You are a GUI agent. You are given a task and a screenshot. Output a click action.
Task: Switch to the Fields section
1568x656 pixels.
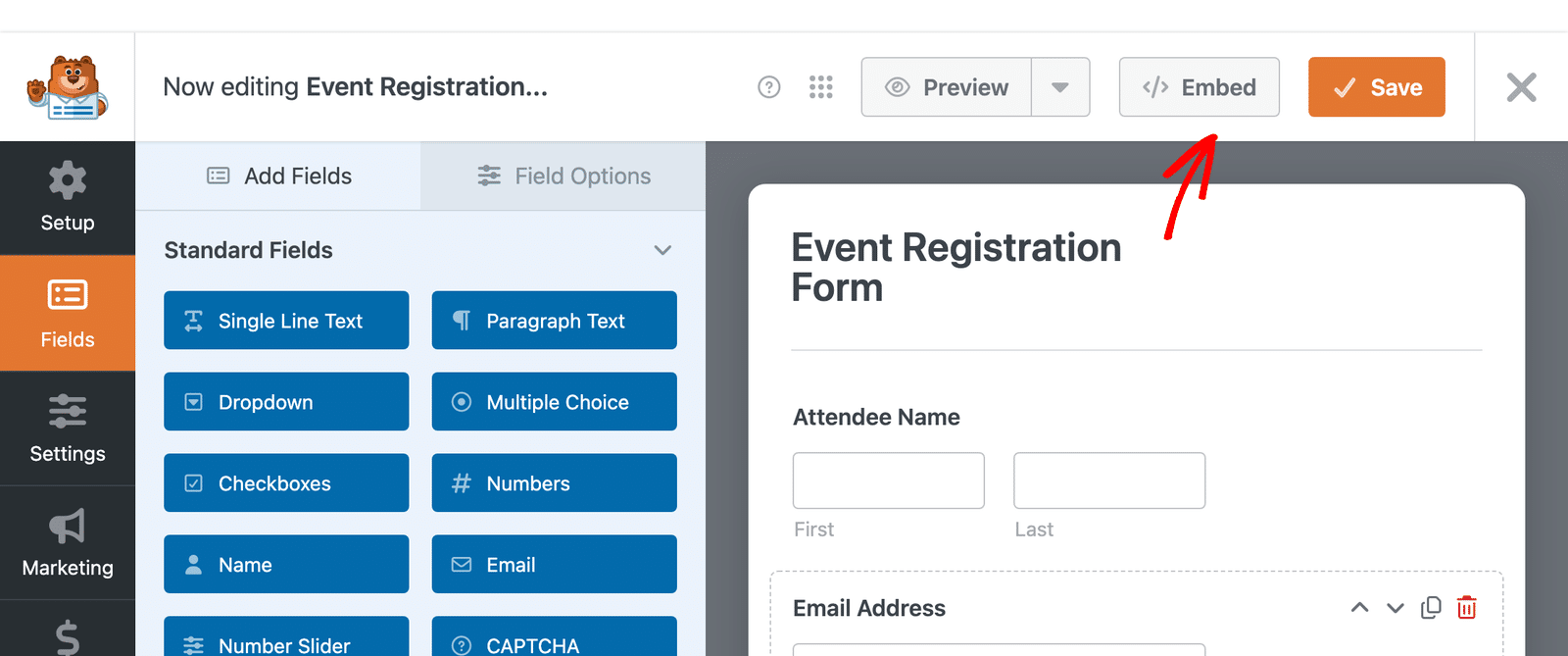tap(68, 314)
